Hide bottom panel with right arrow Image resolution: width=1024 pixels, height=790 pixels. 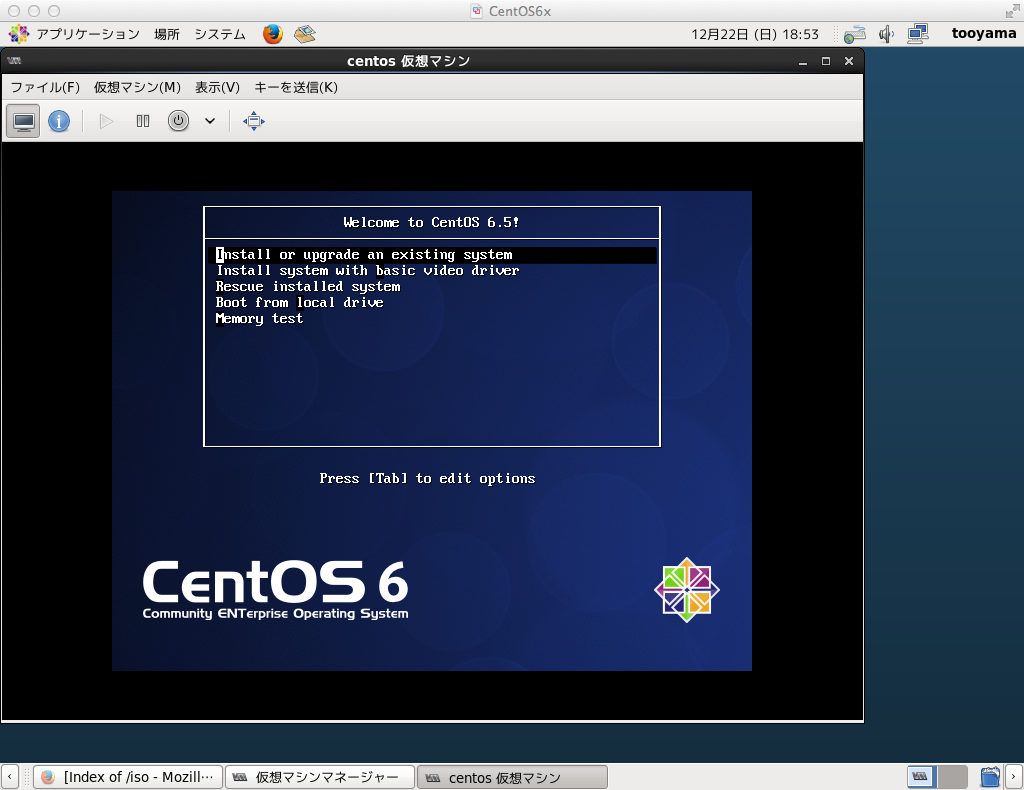coord(1014,777)
